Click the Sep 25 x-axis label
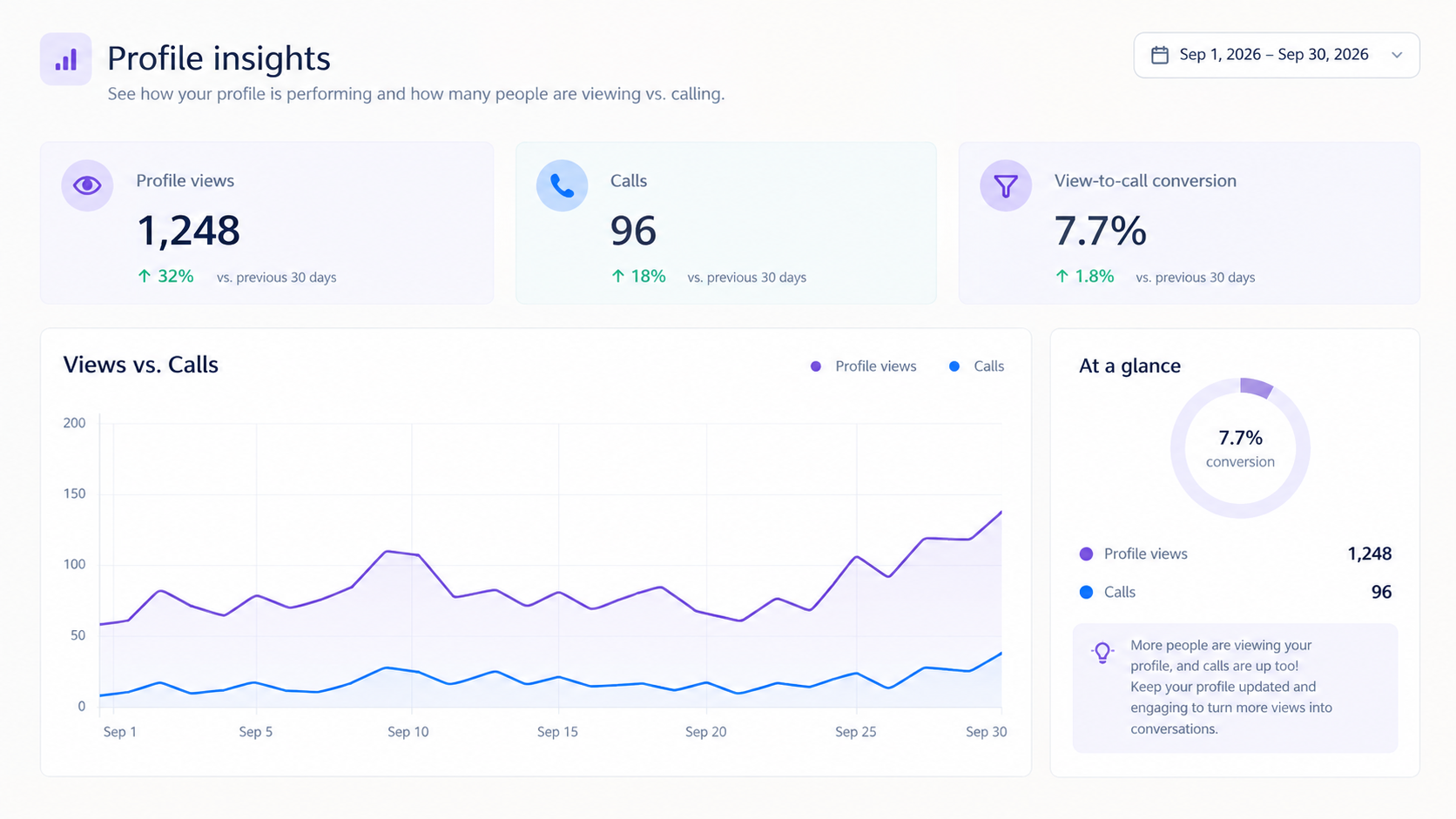The image size is (1456, 819). pyautogui.click(x=856, y=732)
